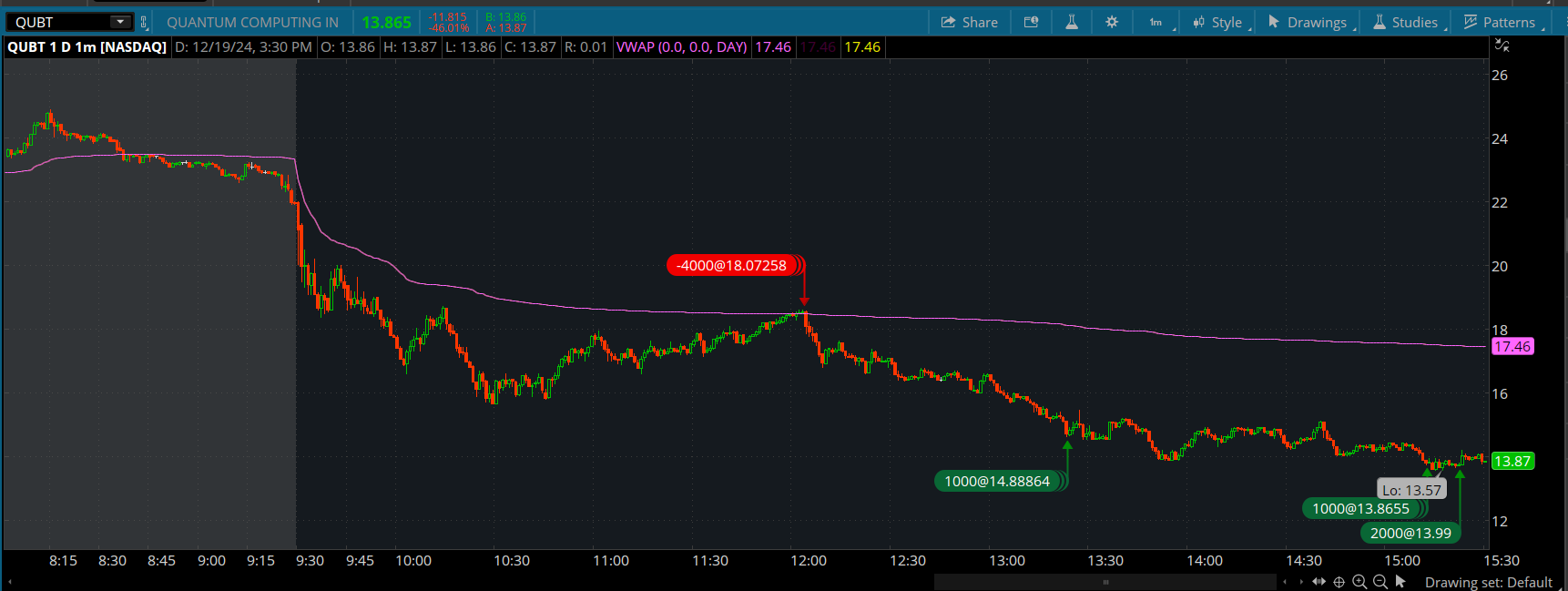Viewport: 1568px width, 591px height.
Task: Click the VWAP (0.0, 0.0, DAY) study label
Action: (x=681, y=46)
